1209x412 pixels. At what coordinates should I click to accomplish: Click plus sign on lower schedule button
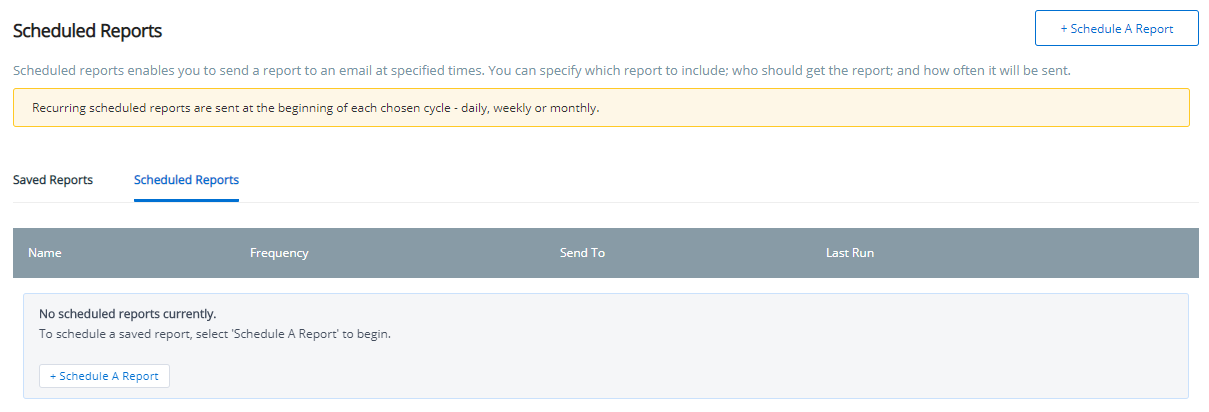point(53,376)
